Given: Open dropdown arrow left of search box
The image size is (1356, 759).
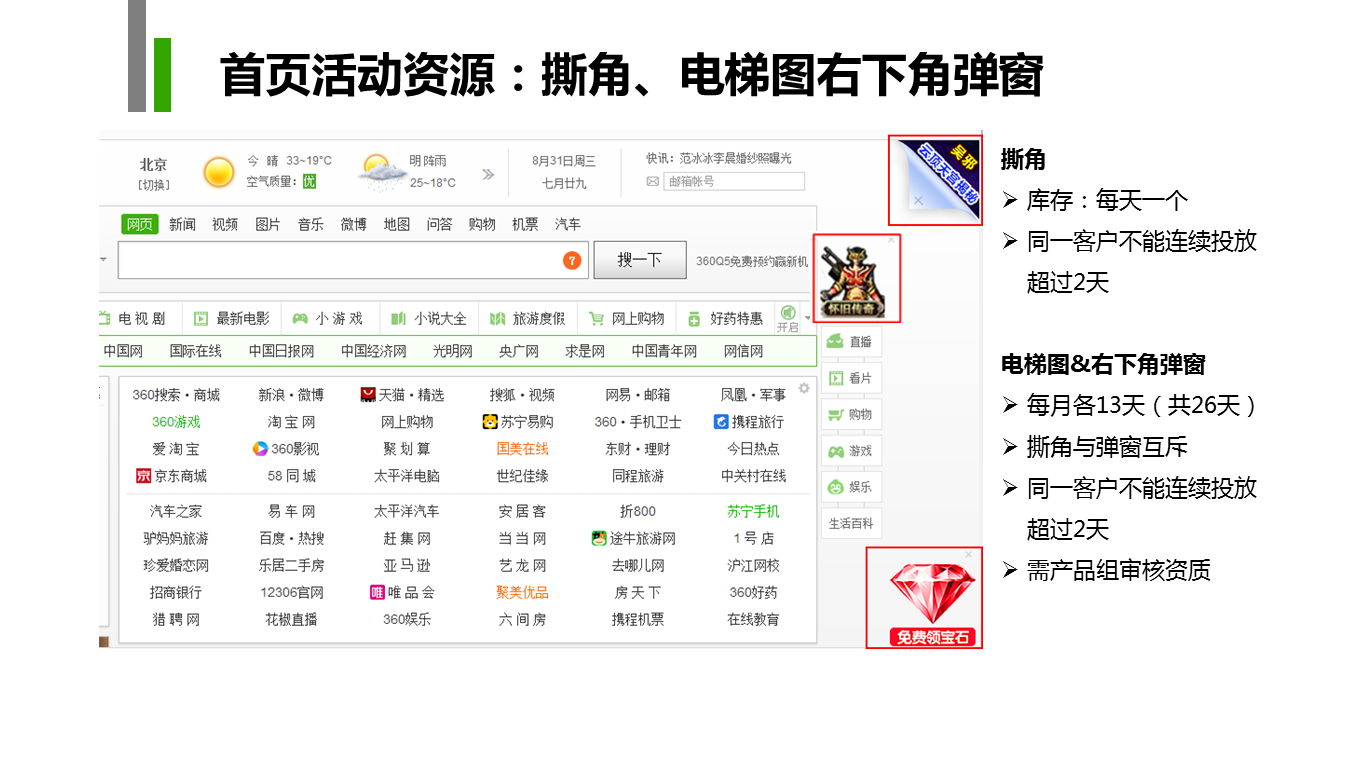Looking at the screenshot, I should pyautogui.click(x=104, y=260).
